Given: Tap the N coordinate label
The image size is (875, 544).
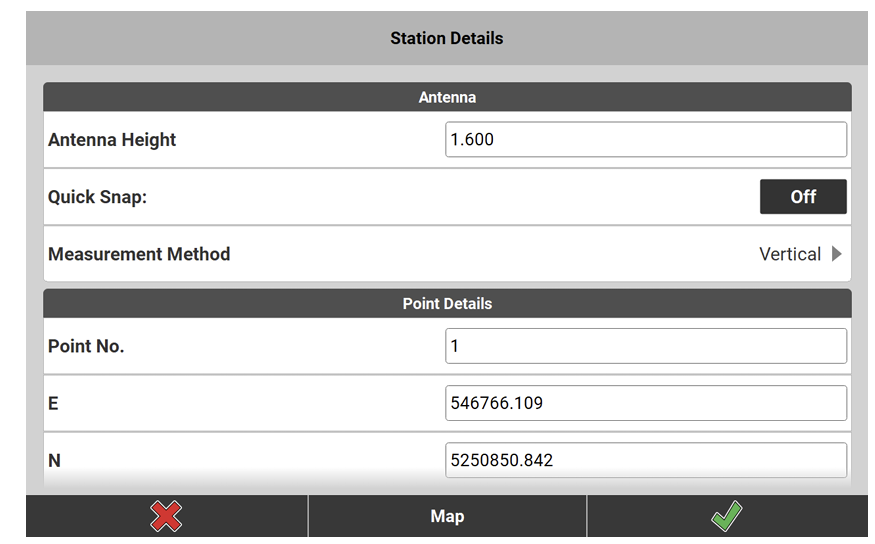Looking at the screenshot, I should coord(55,460).
